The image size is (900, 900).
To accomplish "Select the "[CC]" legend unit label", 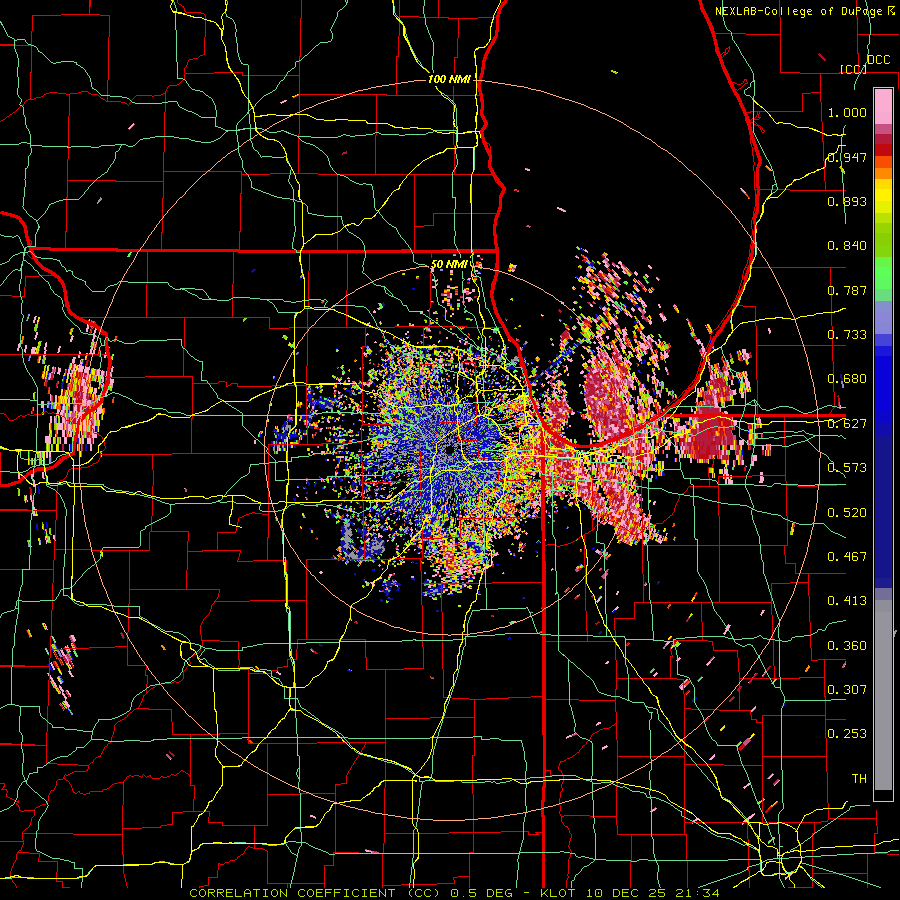I will (x=853, y=69).
